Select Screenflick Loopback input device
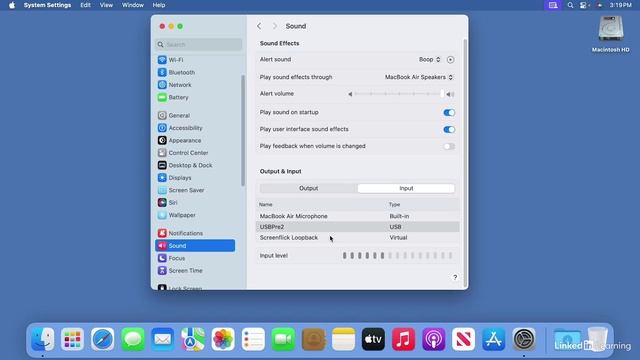Image resolution: width=640 pixels, height=360 pixels. coord(357,237)
